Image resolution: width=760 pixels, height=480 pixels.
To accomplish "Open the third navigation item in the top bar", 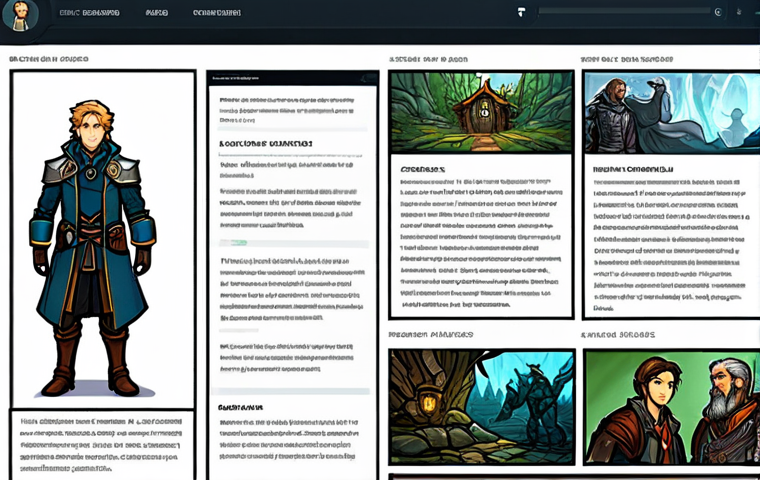I will tap(216, 14).
